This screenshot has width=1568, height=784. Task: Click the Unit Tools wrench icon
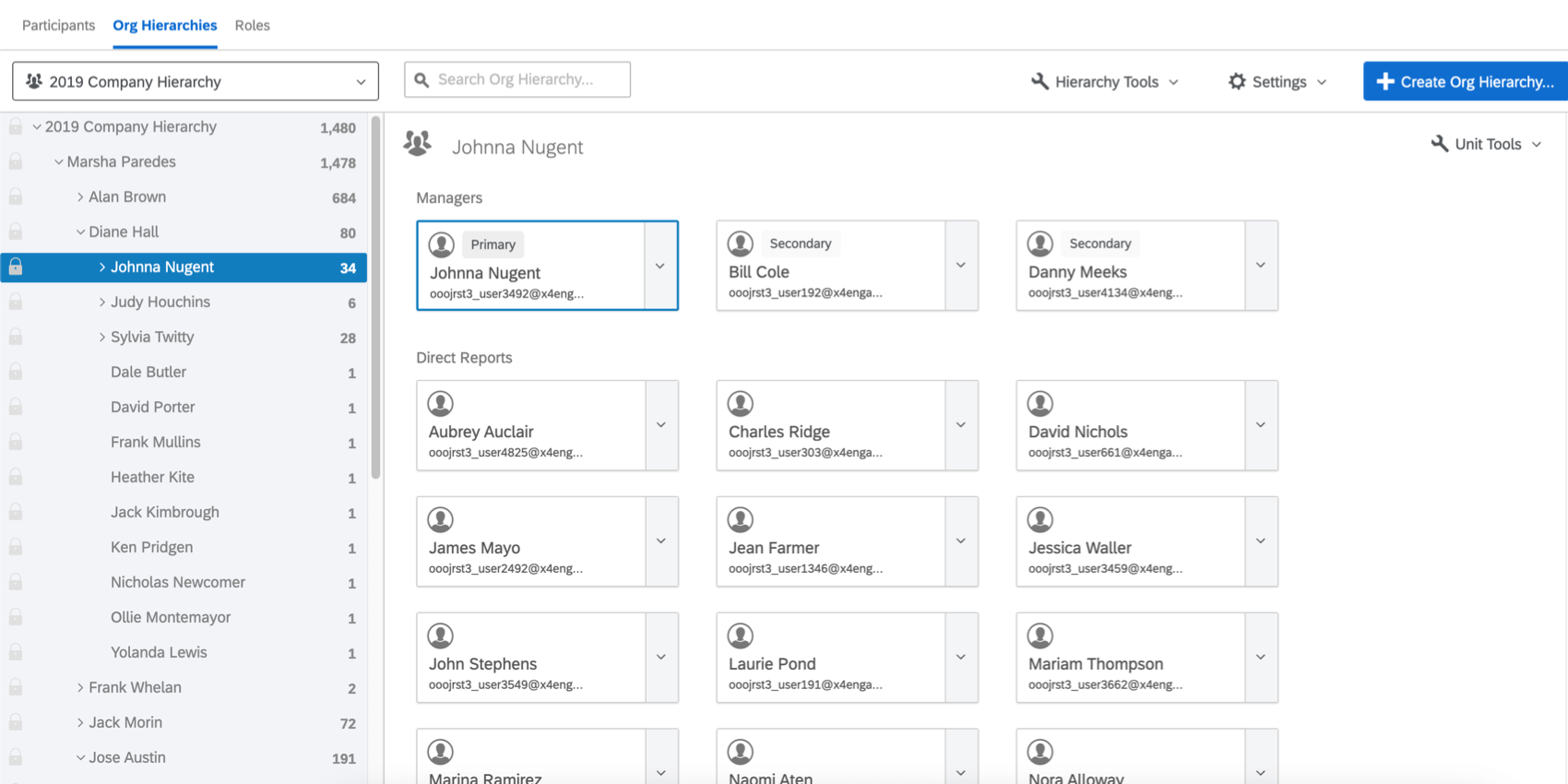(x=1439, y=144)
